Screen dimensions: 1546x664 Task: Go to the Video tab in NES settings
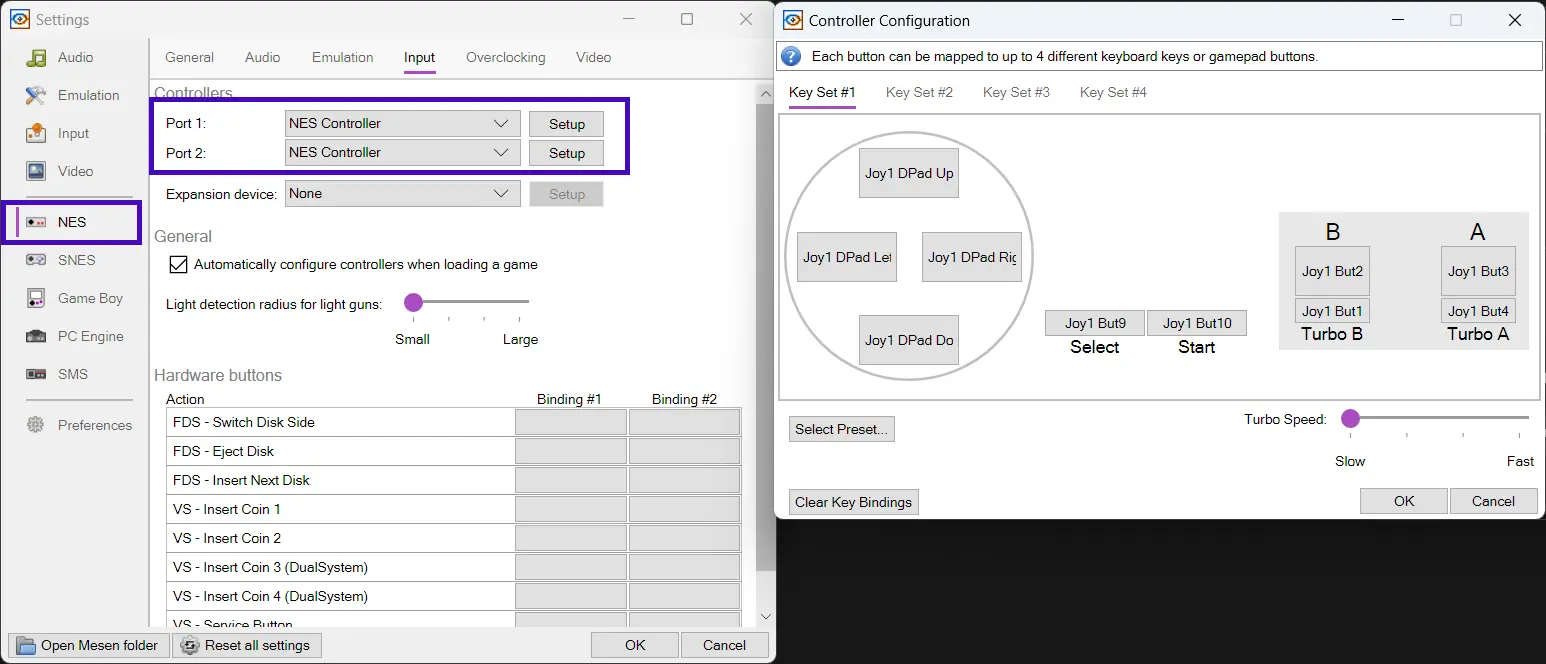pos(593,57)
